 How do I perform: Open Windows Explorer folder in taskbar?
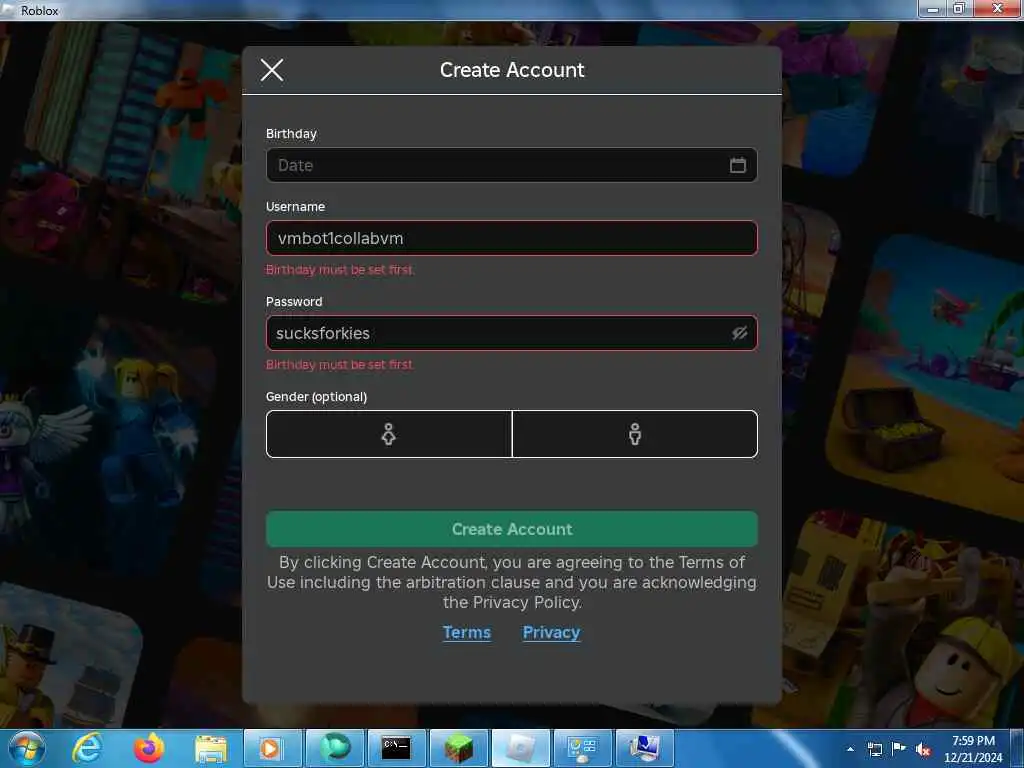pyautogui.click(x=210, y=748)
